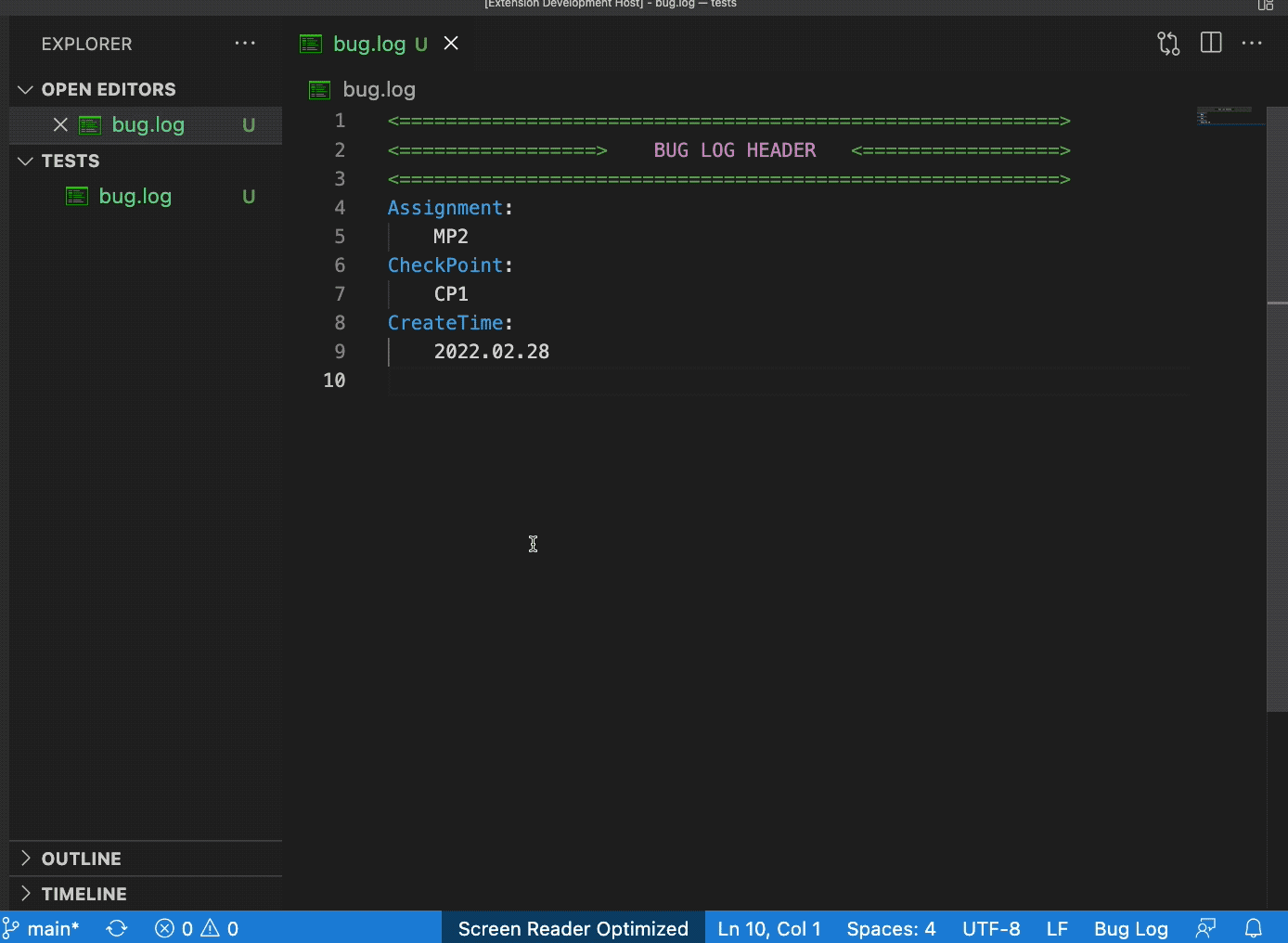
Task: Open the Explorer views and more actions menu
Action: [245, 44]
